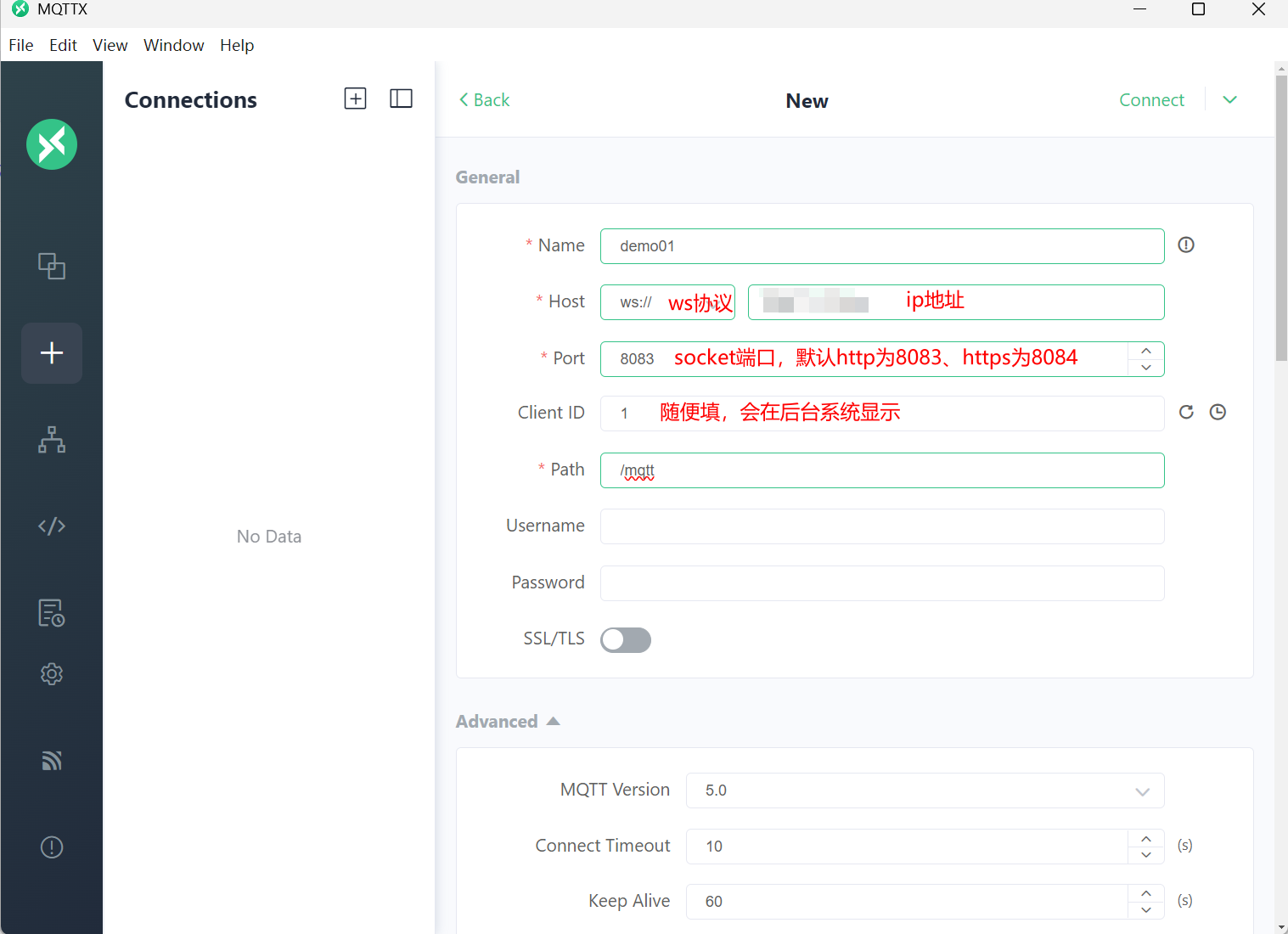Expand dropdown arrow next to Connect

[x=1229, y=100]
